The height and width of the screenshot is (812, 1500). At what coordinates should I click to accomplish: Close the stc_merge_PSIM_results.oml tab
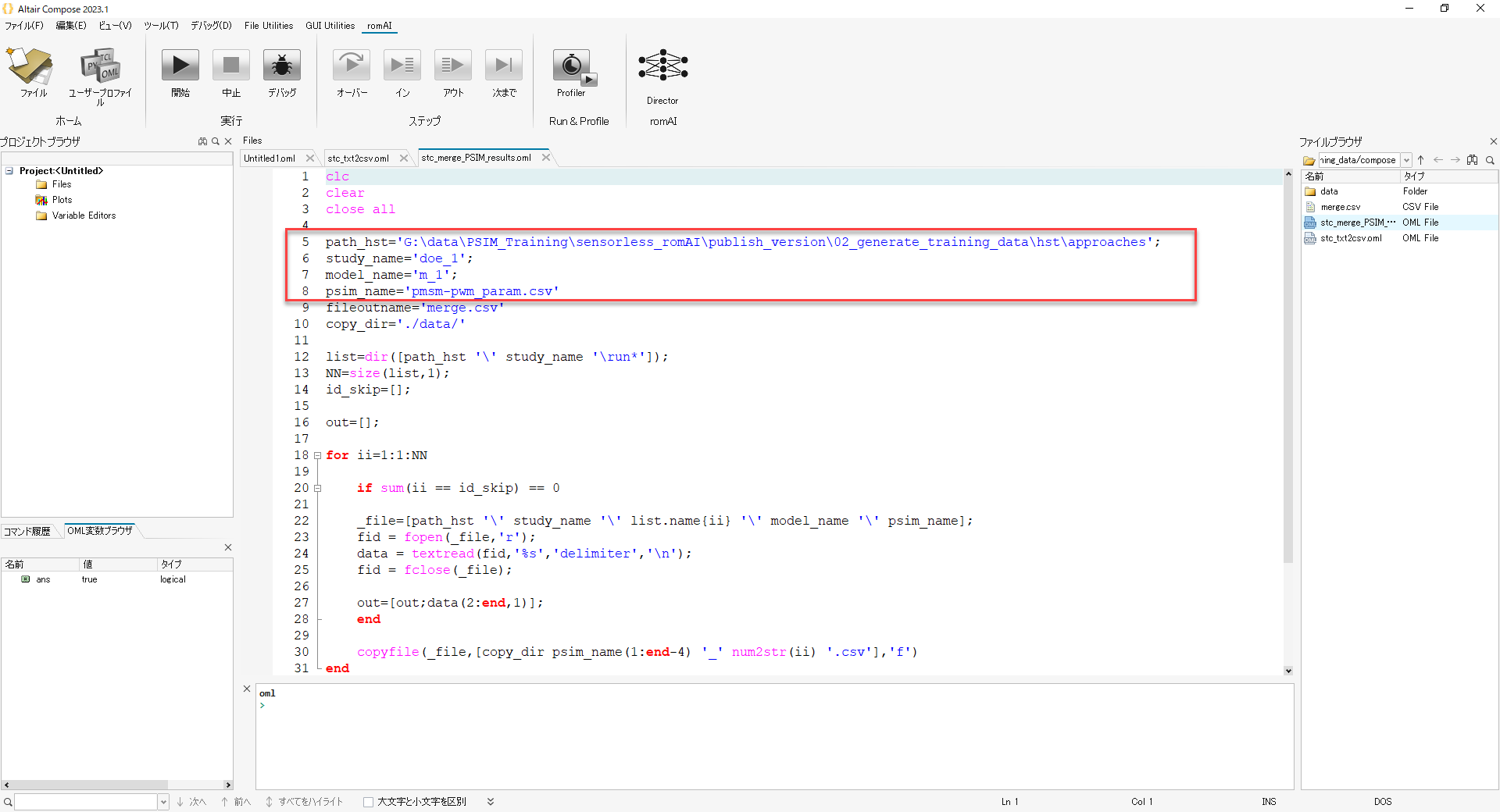(546, 157)
